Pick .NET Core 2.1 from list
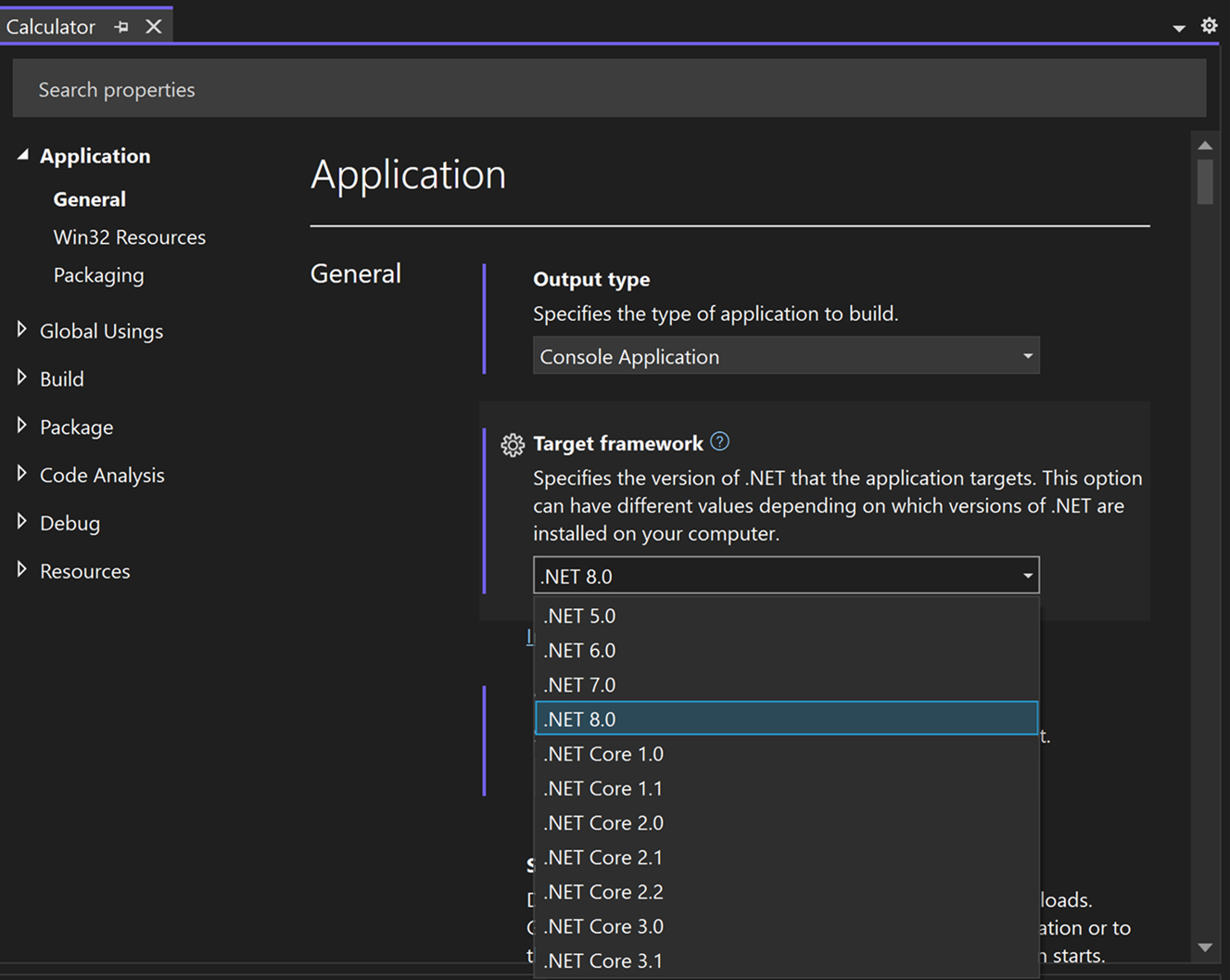Screen dimensions: 1230x980 pos(603,858)
